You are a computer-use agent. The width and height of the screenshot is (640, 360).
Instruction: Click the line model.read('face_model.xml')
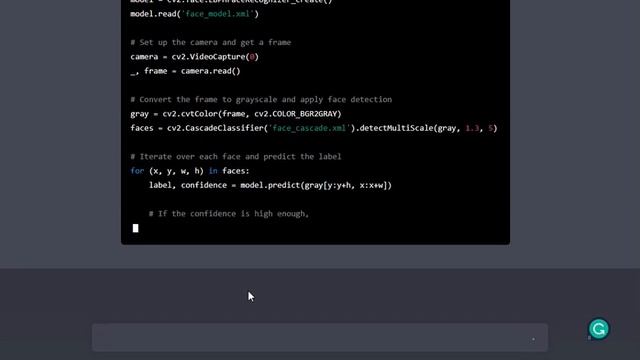click(x=194, y=14)
